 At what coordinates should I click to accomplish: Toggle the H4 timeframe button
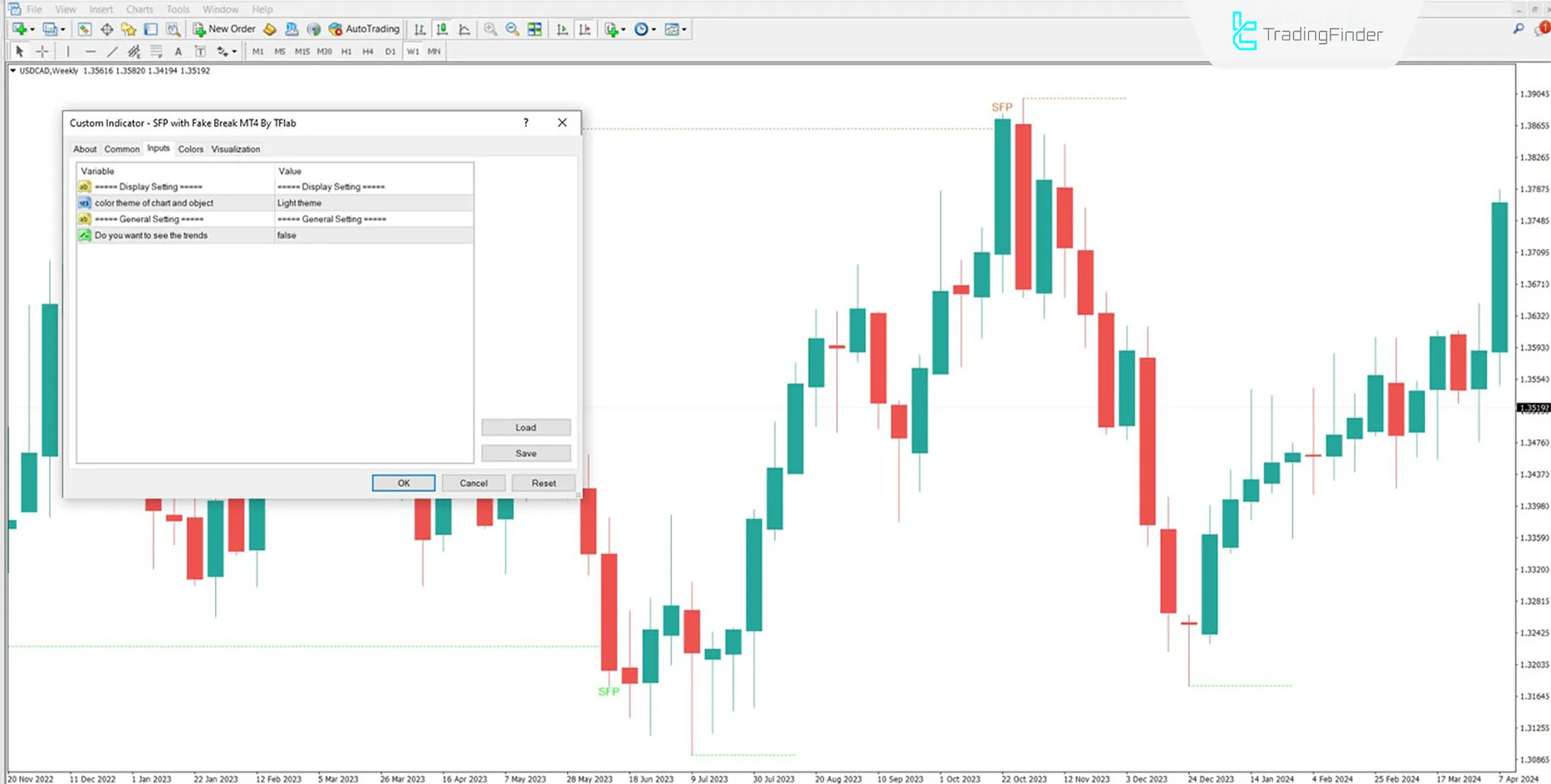coord(368,52)
